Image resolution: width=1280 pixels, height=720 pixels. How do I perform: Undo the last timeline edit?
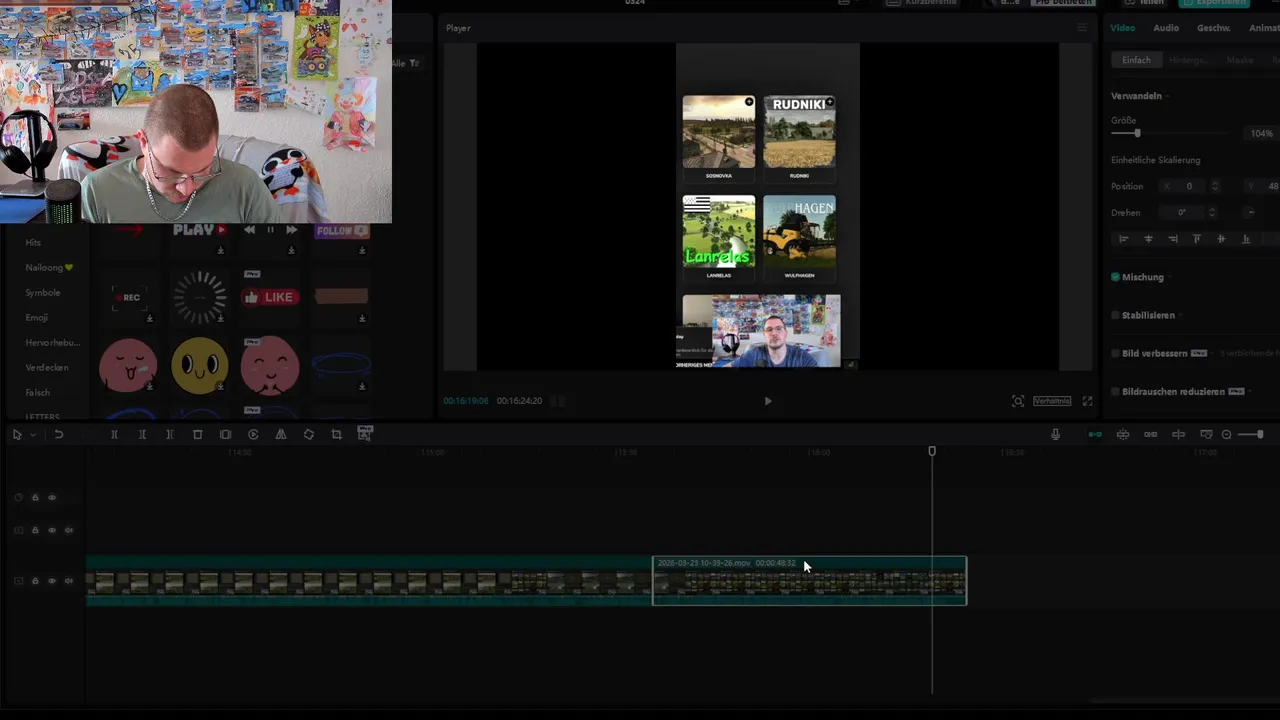[x=59, y=435]
